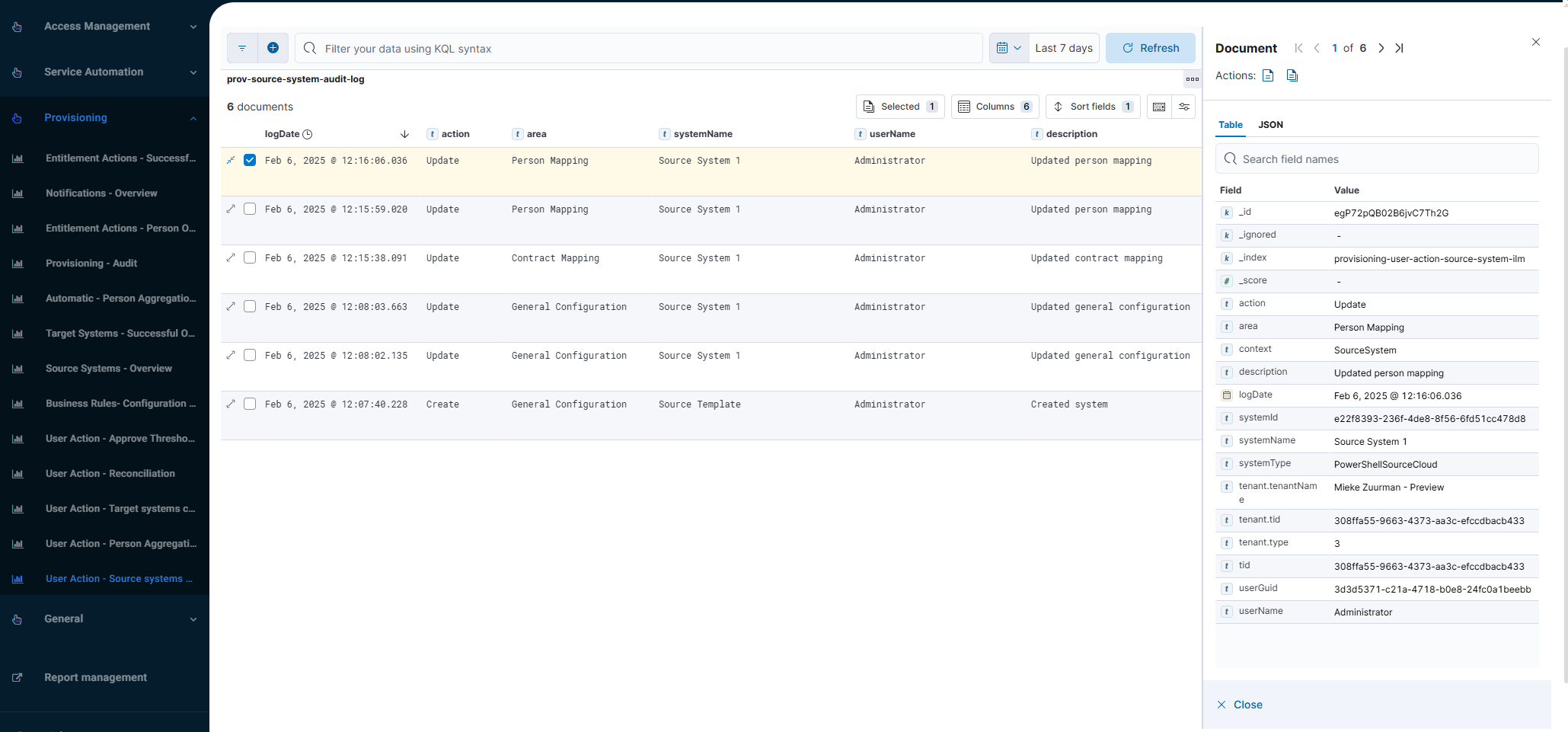Image resolution: width=1568 pixels, height=732 pixels.
Task: Add a new filter with plus icon
Action: tap(273, 48)
